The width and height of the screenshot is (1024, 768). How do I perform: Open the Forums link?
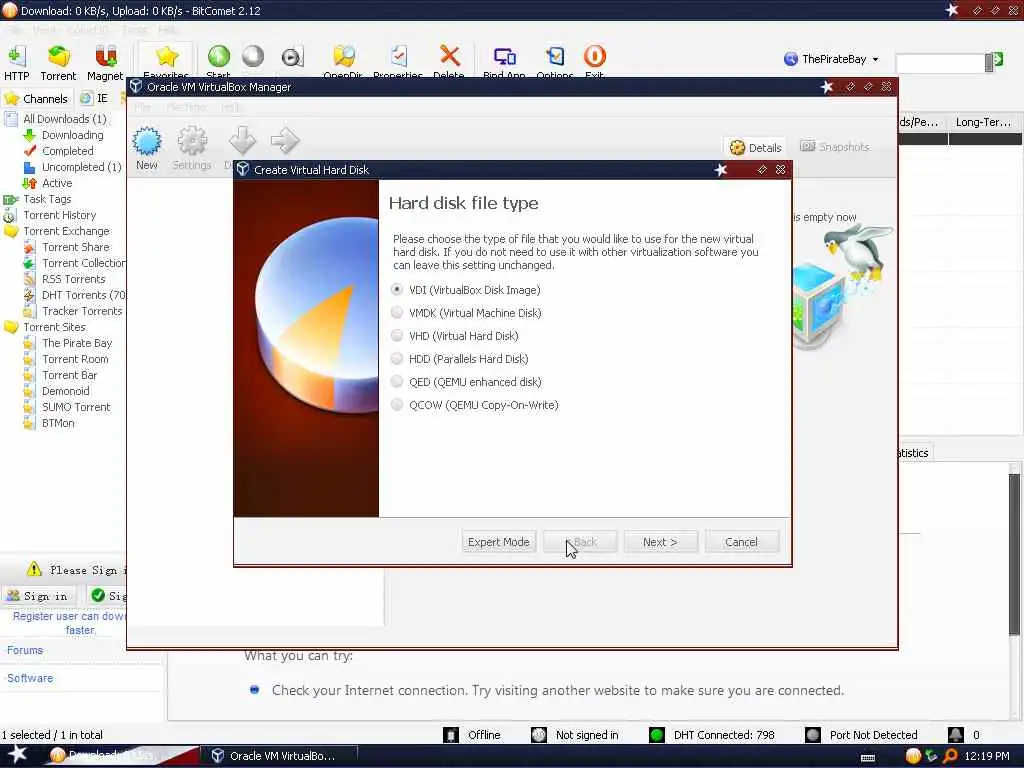point(25,650)
